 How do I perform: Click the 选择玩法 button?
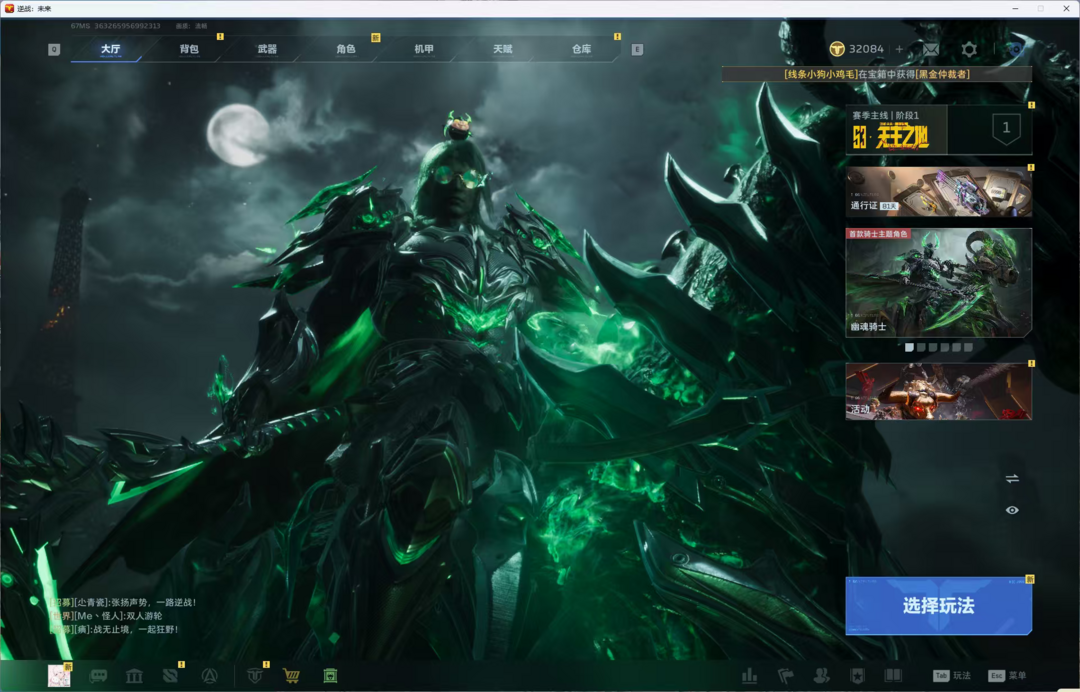[x=939, y=606]
